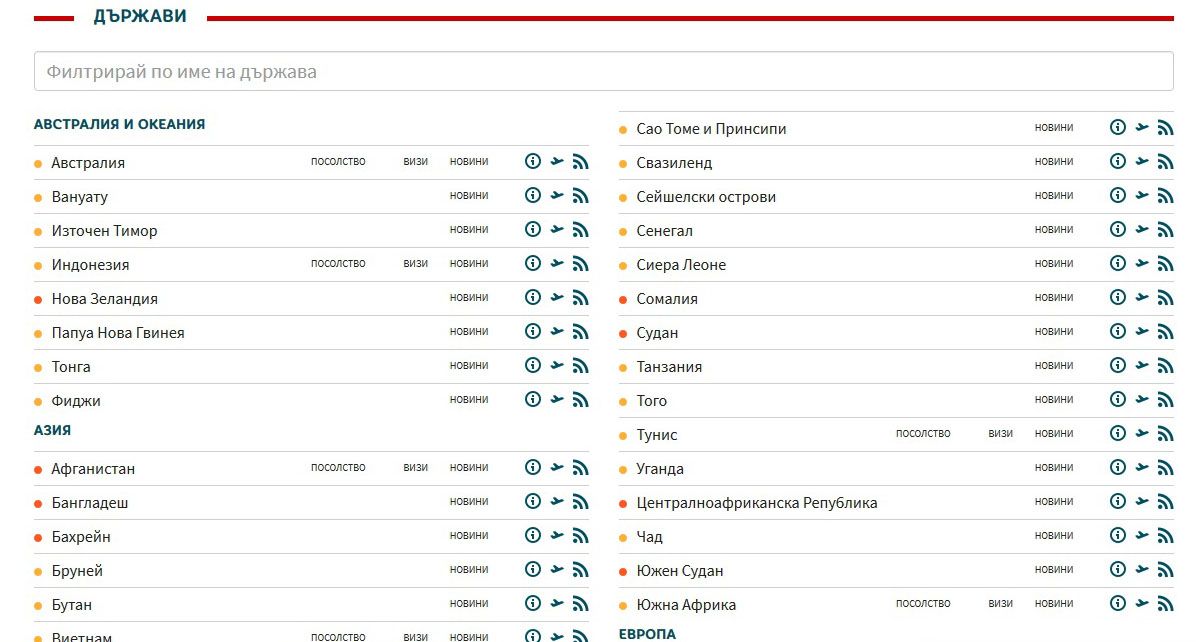Click the airplane icon for Тунис
Viewport: 1196px width, 642px height.
(x=1142, y=434)
